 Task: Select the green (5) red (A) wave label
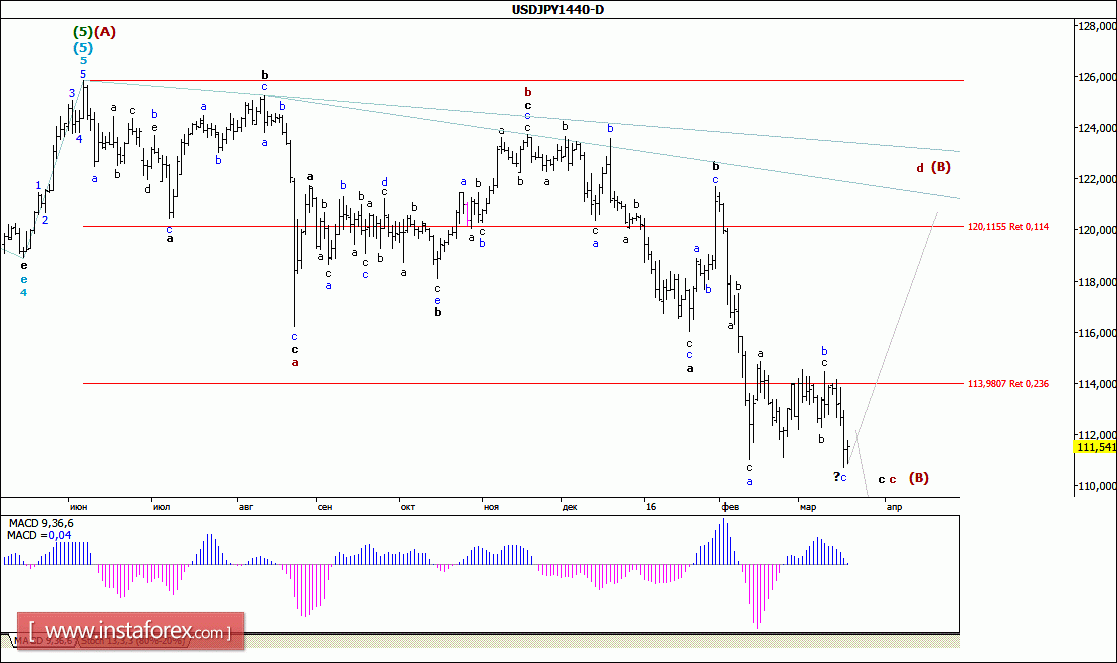click(94, 31)
